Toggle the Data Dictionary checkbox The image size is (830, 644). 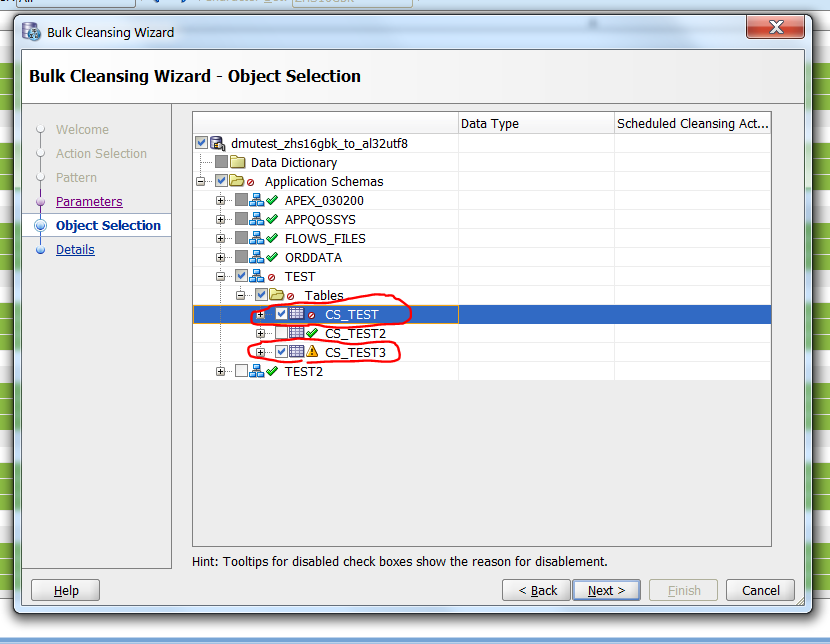point(221,162)
